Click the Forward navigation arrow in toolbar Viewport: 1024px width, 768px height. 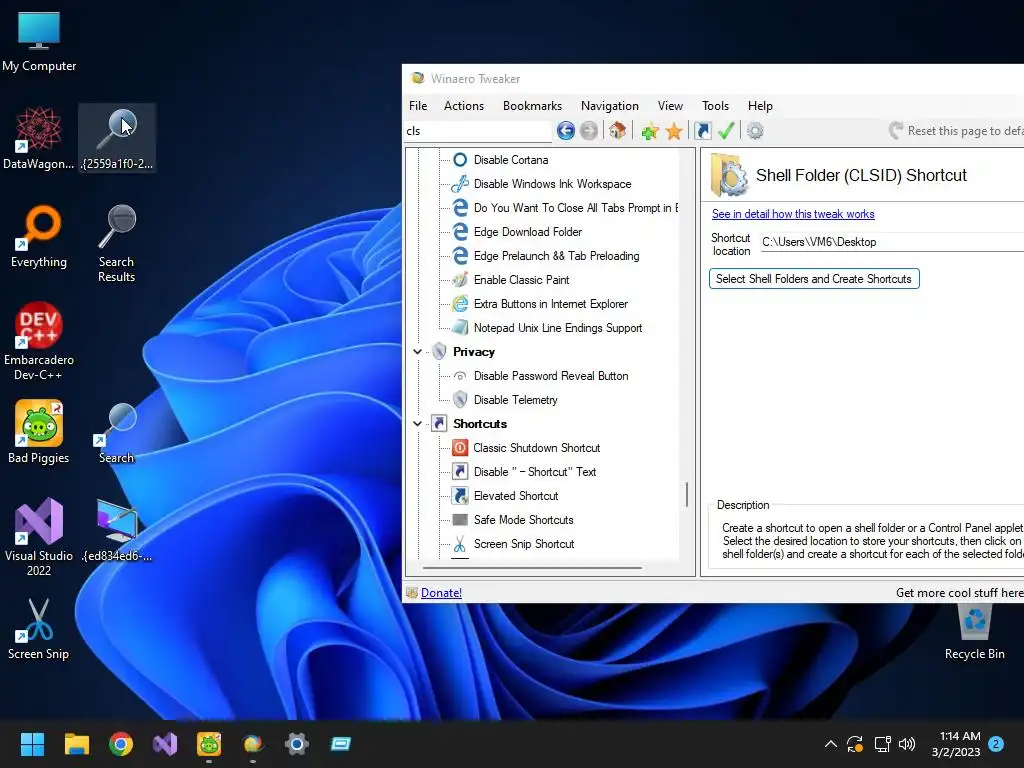[589, 131]
